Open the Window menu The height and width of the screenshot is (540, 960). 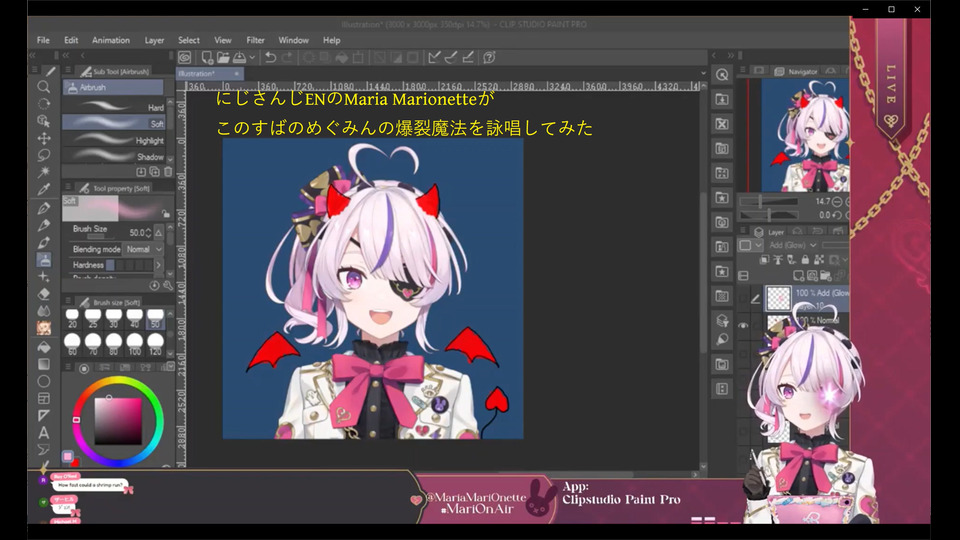click(293, 40)
